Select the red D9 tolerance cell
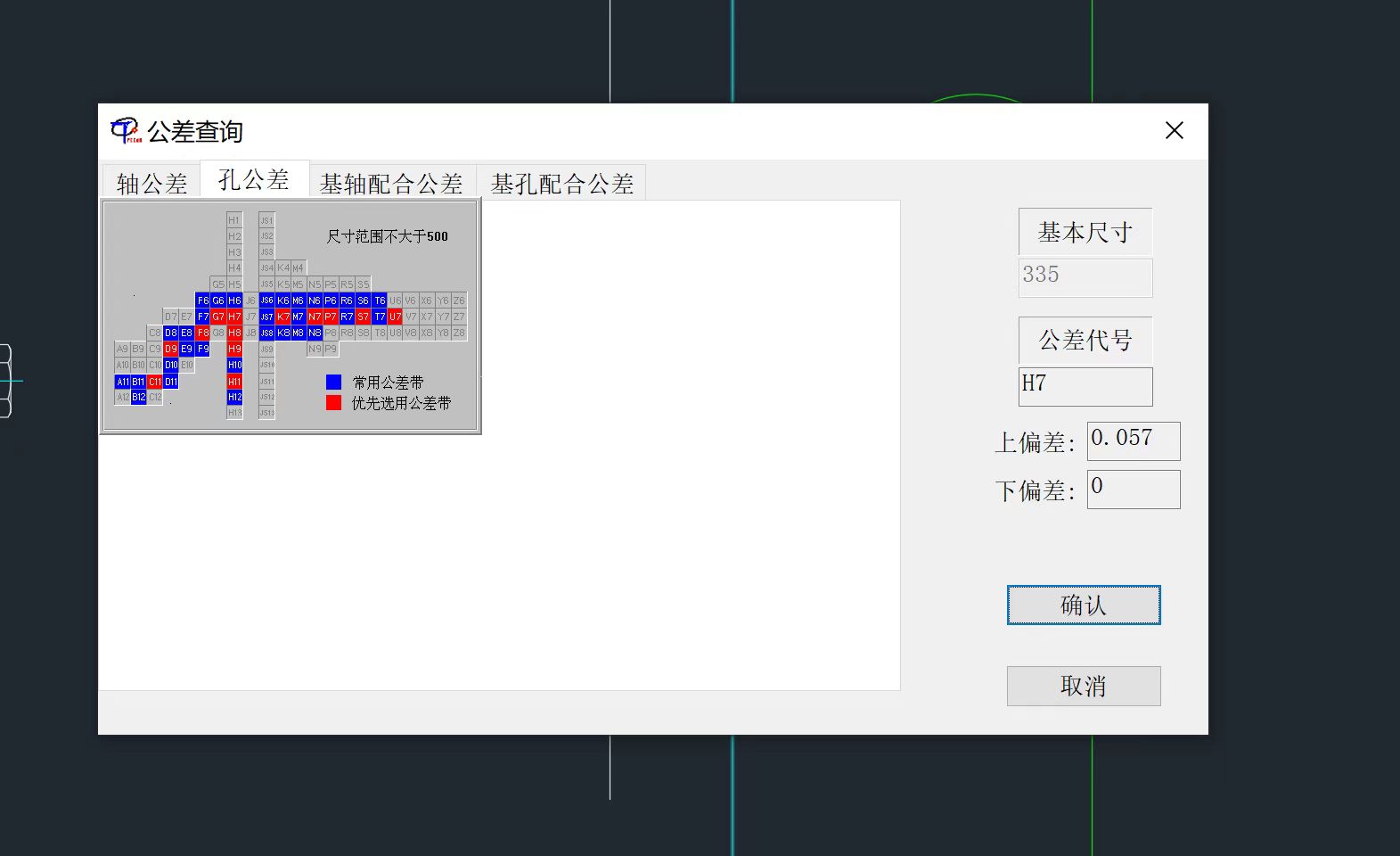The width and height of the screenshot is (1400, 856). (170, 349)
